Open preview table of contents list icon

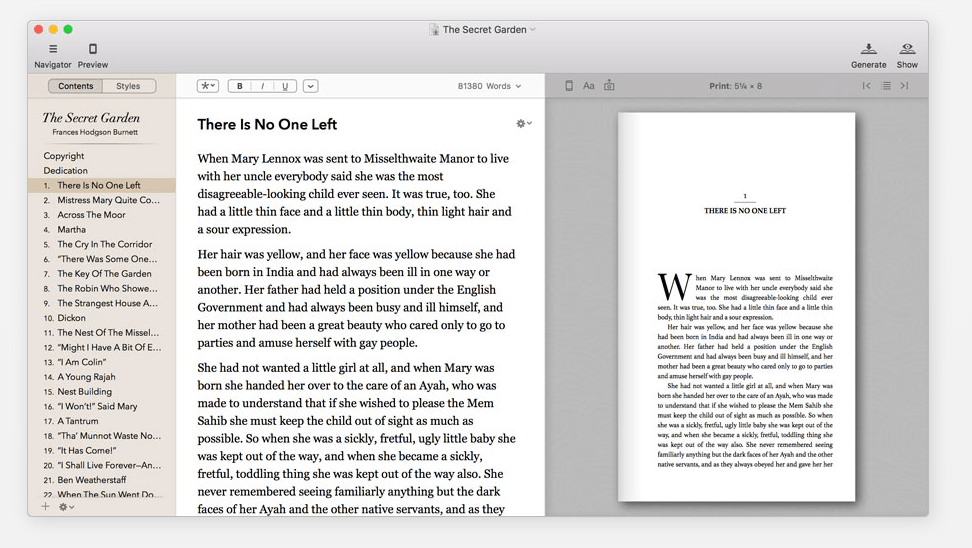(886, 86)
